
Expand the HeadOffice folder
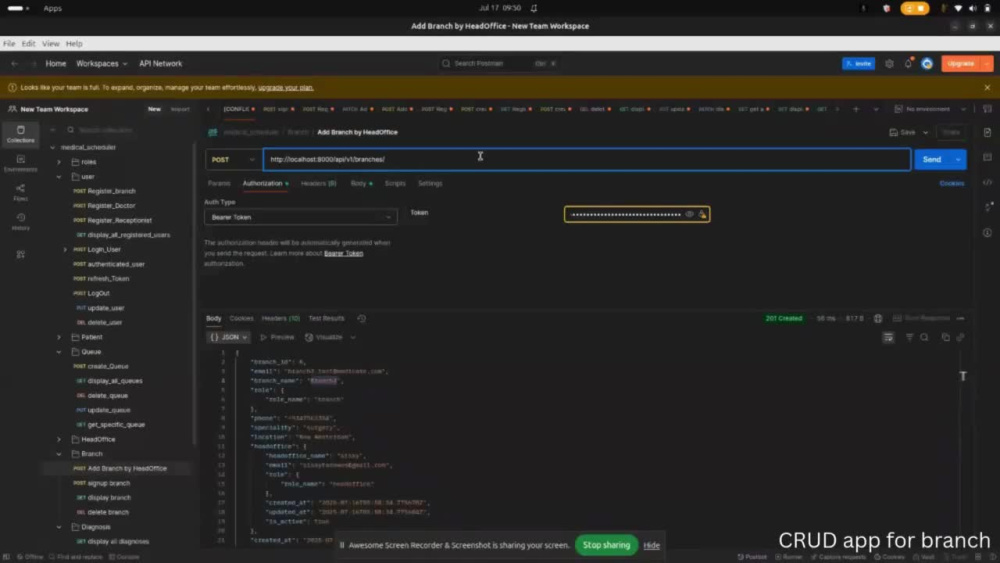point(59,439)
